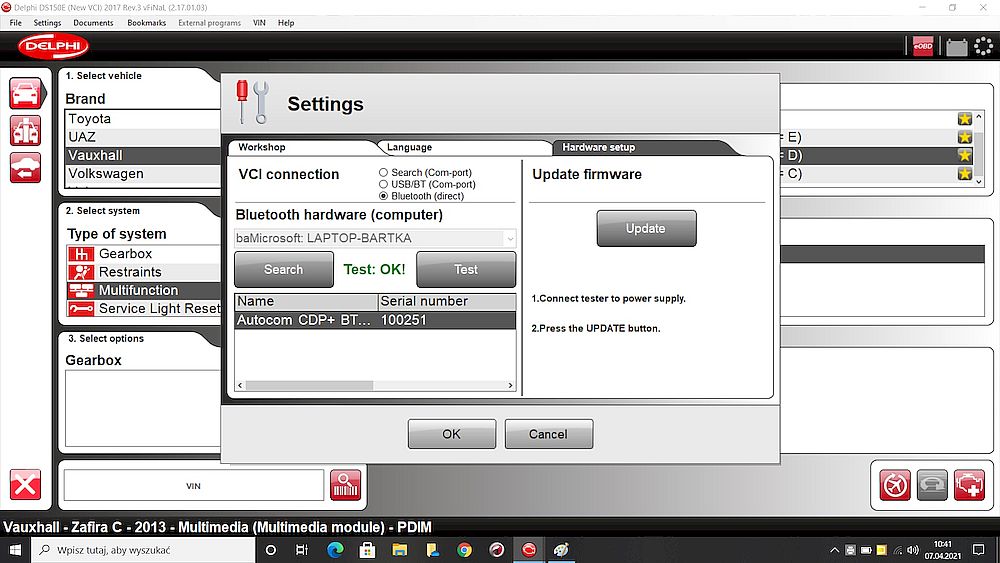
Task: Click the gold star on first model row
Action: pos(964,119)
